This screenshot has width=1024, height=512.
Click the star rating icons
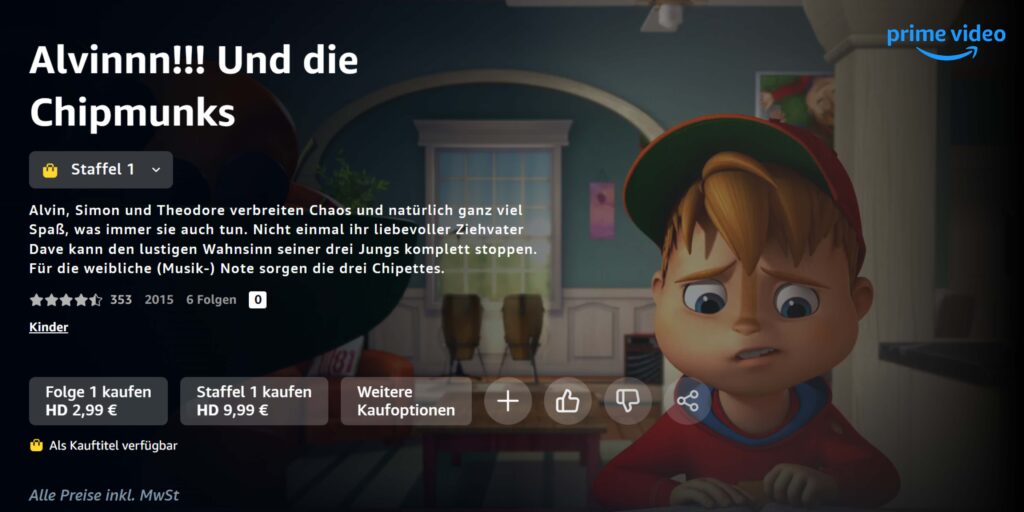tap(65, 300)
